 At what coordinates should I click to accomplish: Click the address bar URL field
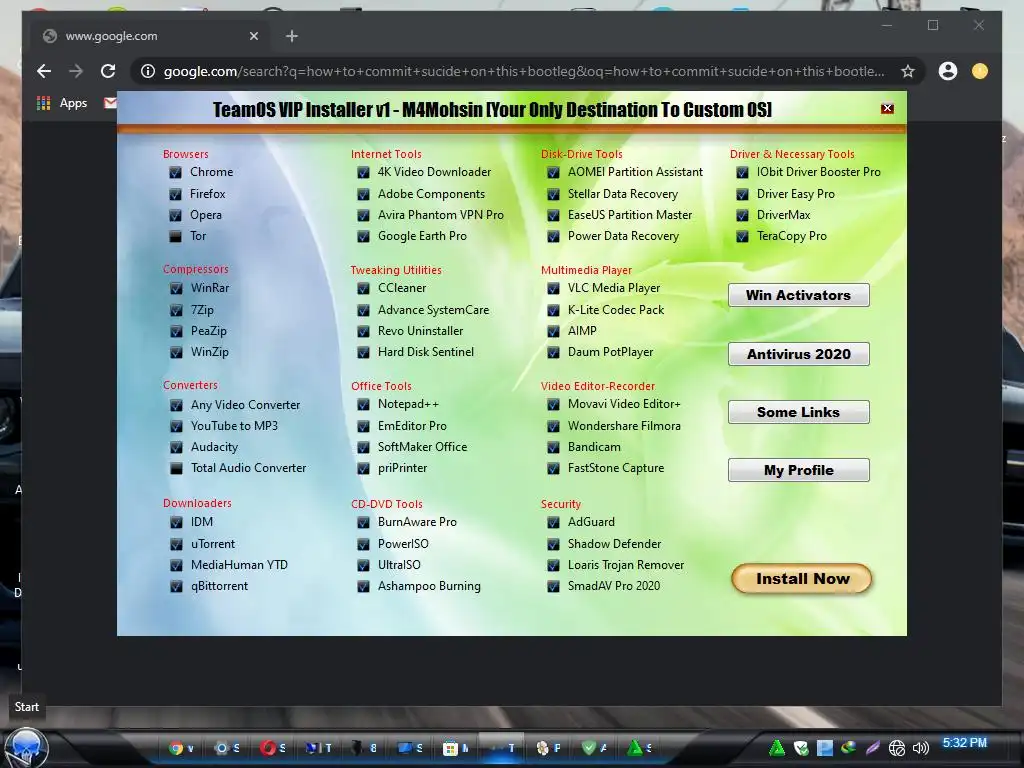click(x=524, y=71)
